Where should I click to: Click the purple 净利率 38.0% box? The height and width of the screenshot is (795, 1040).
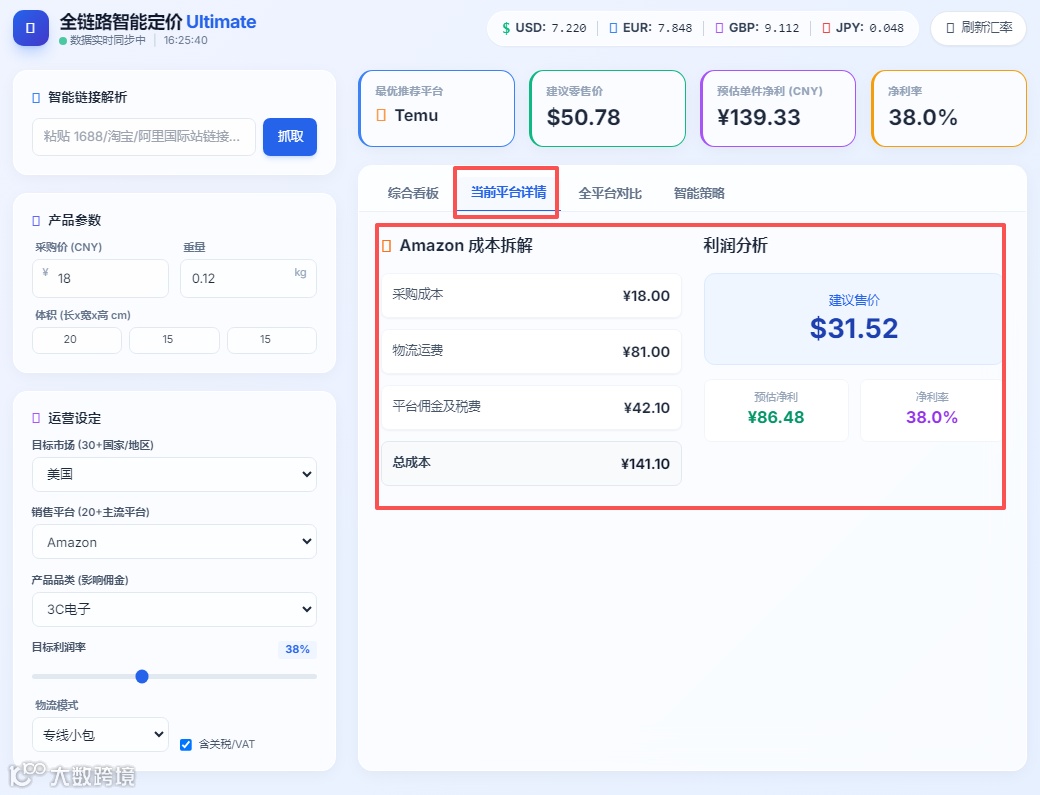click(x=931, y=410)
